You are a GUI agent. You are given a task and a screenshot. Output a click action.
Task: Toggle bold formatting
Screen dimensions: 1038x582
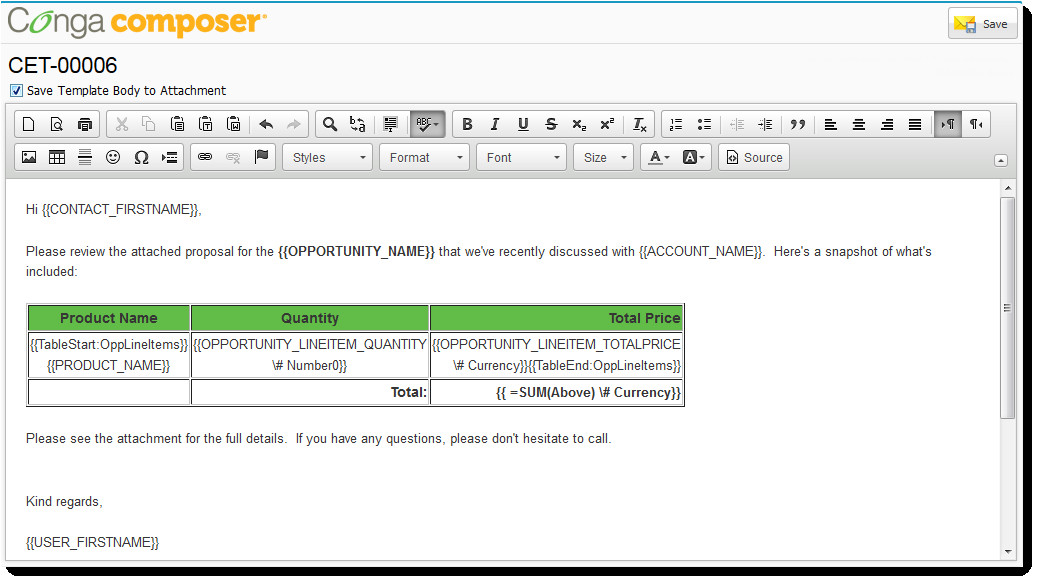pyautogui.click(x=467, y=125)
